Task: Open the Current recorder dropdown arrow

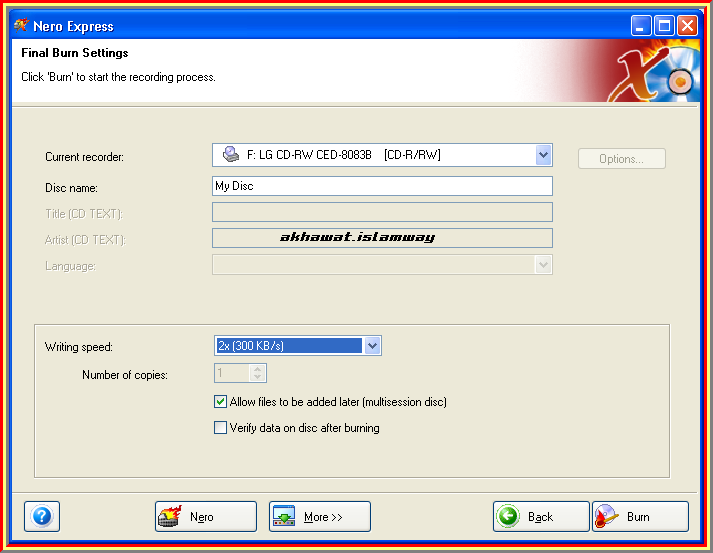Action: click(x=543, y=155)
